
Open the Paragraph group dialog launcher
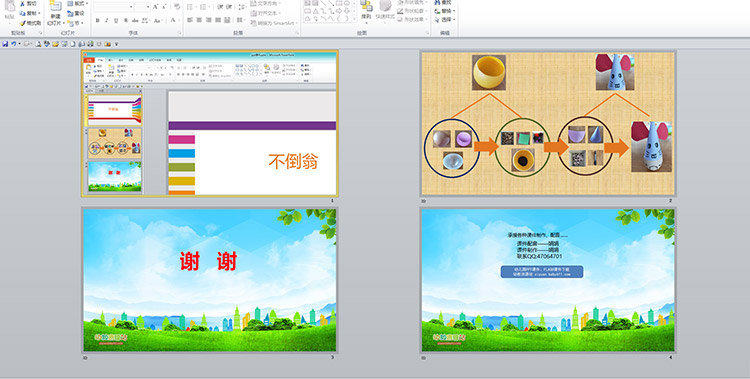[x=298, y=33]
